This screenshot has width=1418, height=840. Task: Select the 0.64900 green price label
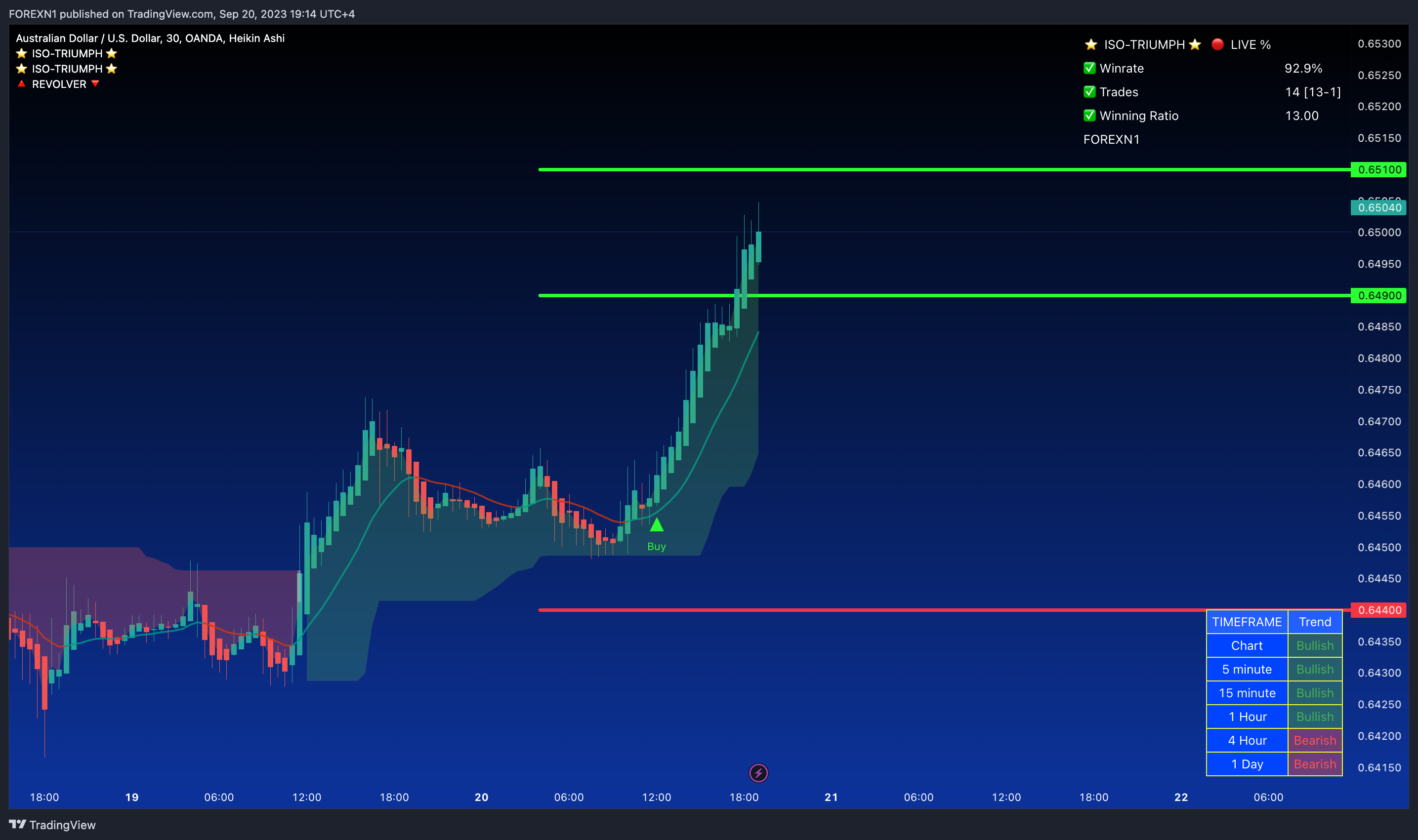pyautogui.click(x=1378, y=295)
